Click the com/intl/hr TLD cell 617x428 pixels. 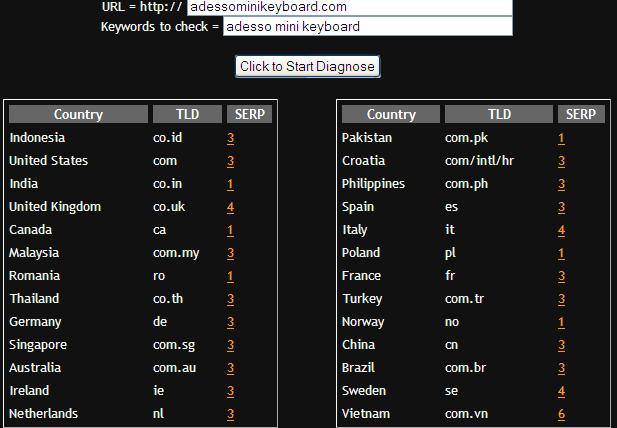tap(479, 160)
